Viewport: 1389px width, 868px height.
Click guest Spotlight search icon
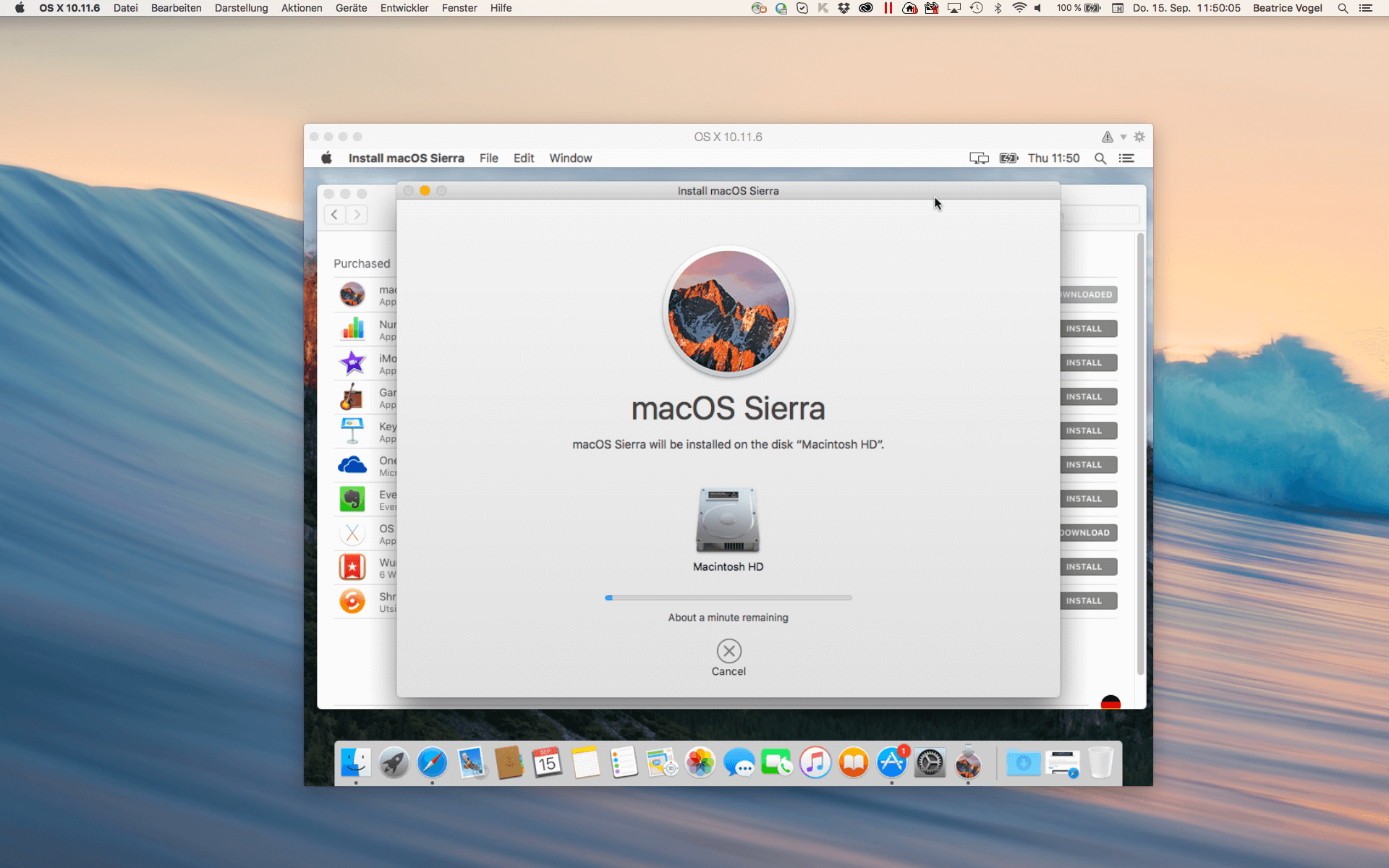coord(1100,158)
